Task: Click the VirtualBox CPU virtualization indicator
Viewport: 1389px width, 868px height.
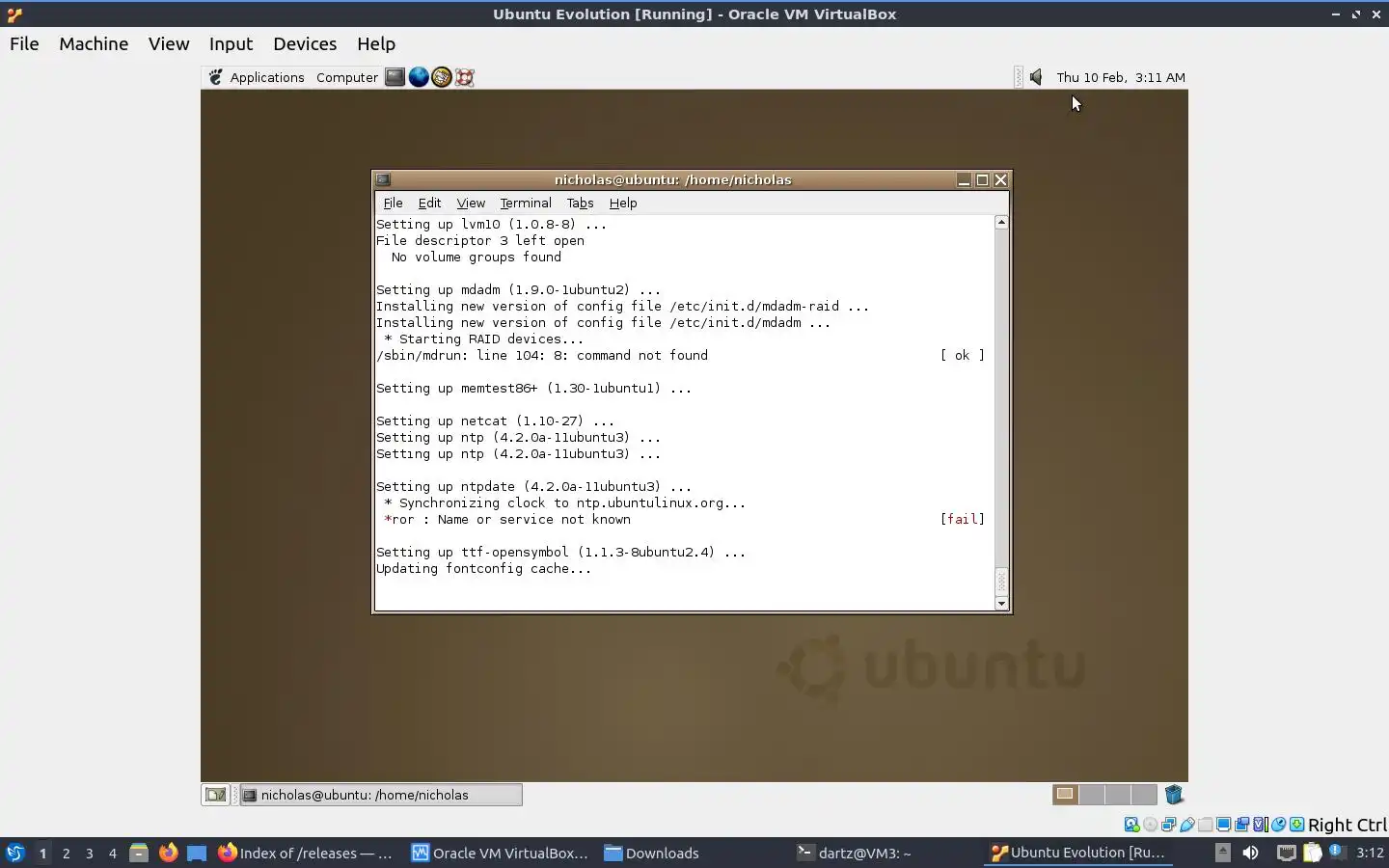Action: (x=1261, y=825)
